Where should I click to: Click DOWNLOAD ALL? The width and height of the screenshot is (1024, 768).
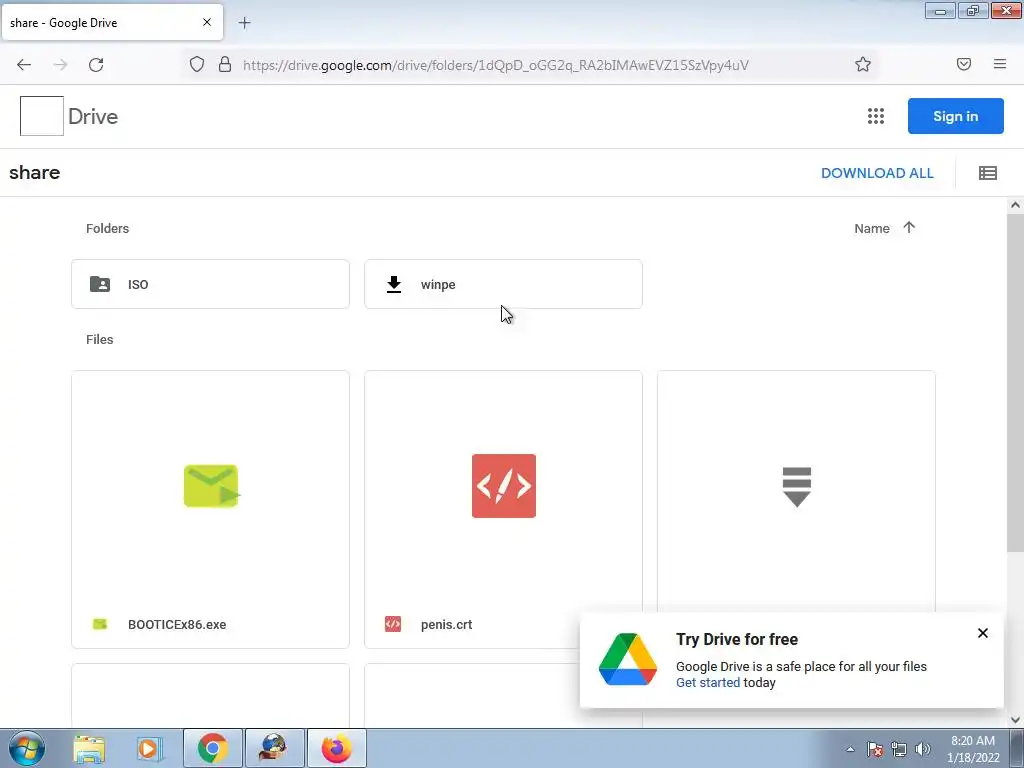pos(877,173)
